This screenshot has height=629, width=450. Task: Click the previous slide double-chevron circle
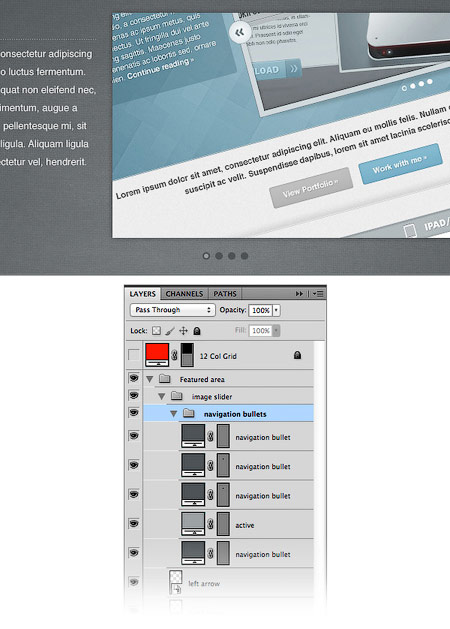[x=240, y=32]
